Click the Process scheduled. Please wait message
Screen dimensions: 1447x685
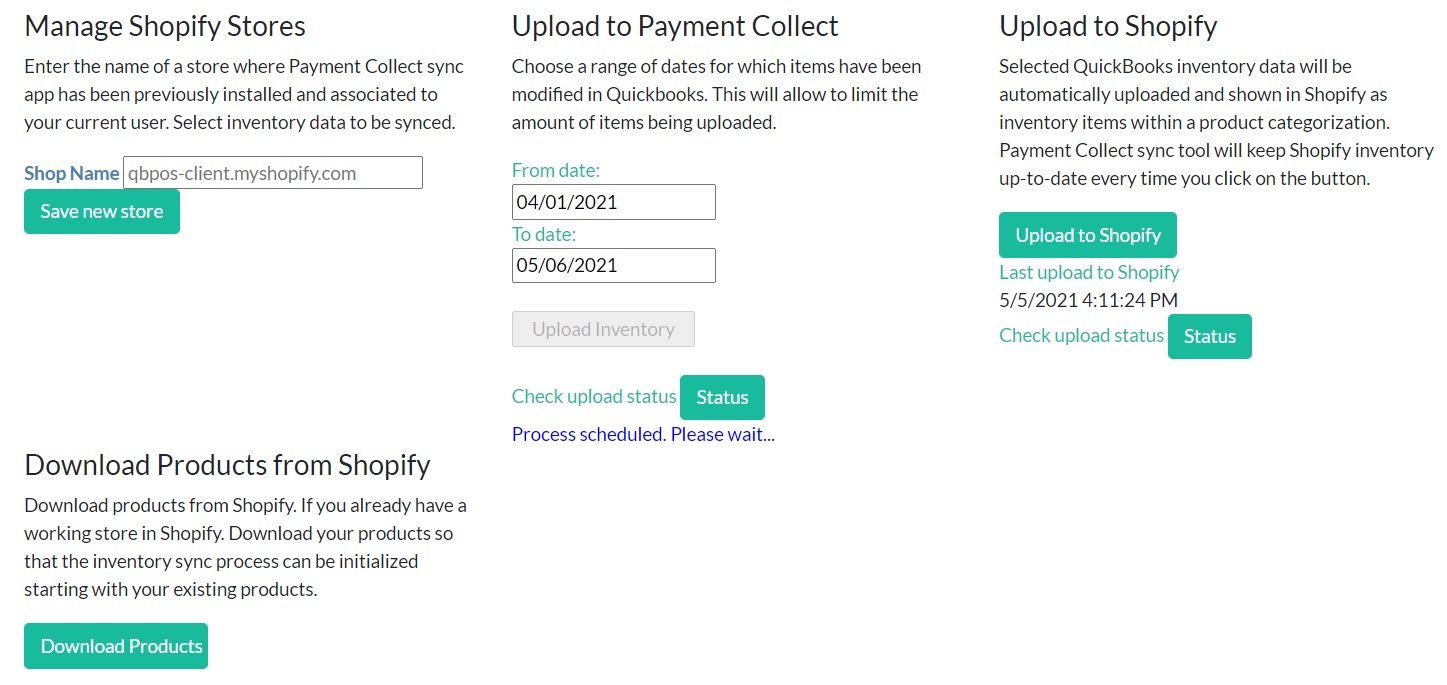(643, 434)
